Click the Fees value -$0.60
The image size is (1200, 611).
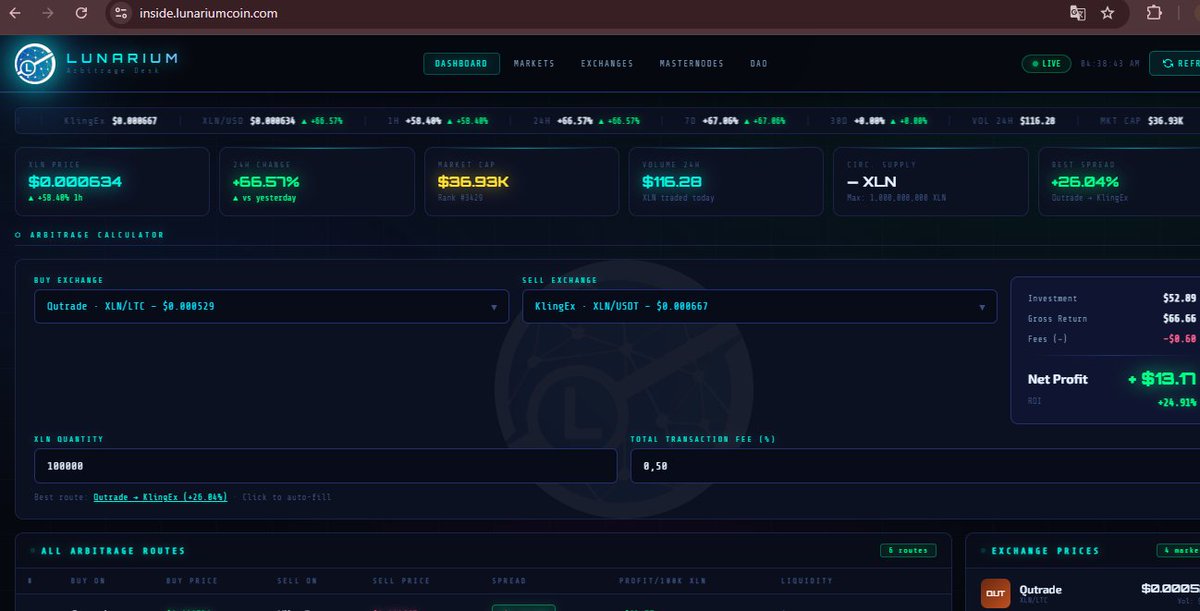coord(1180,338)
